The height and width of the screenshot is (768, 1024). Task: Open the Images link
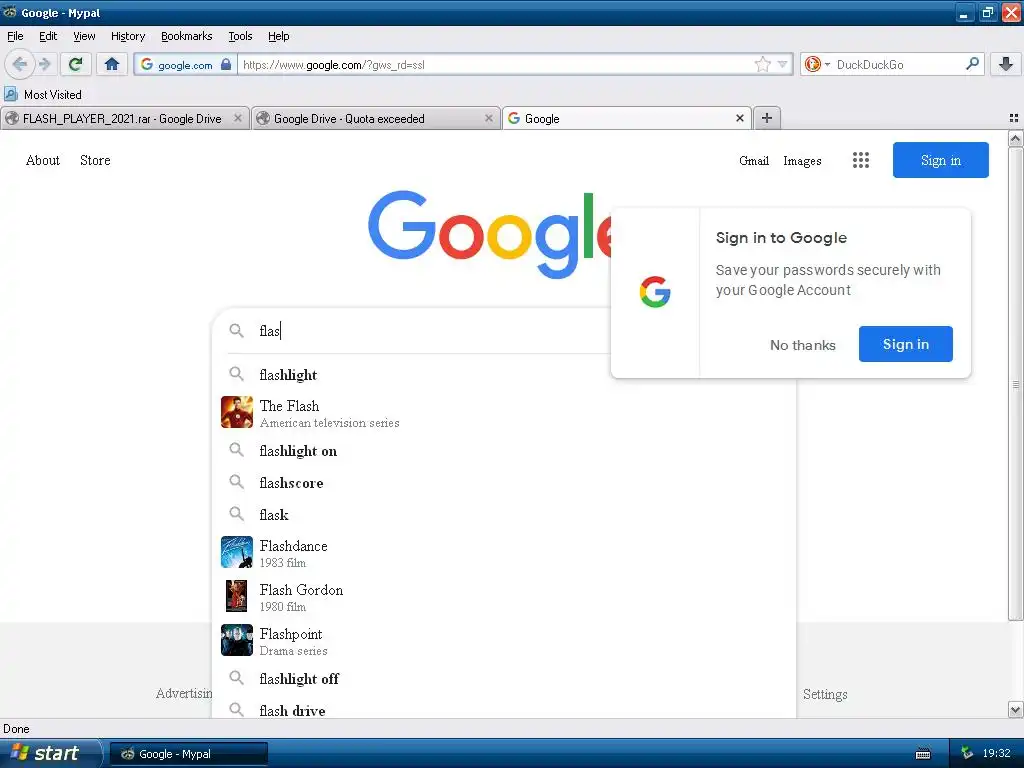(802, 161)
